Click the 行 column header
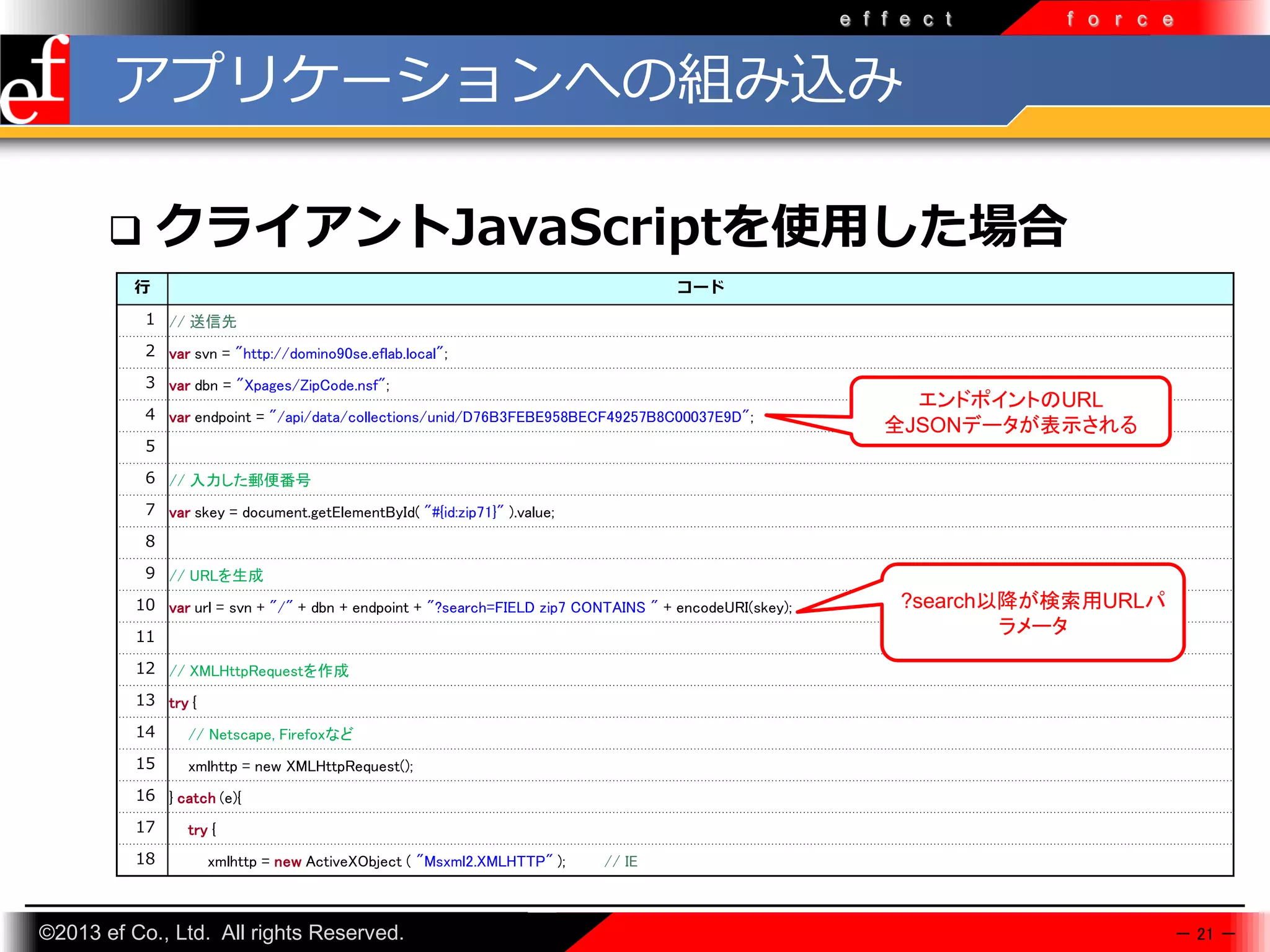 click(x=142, y=288)
